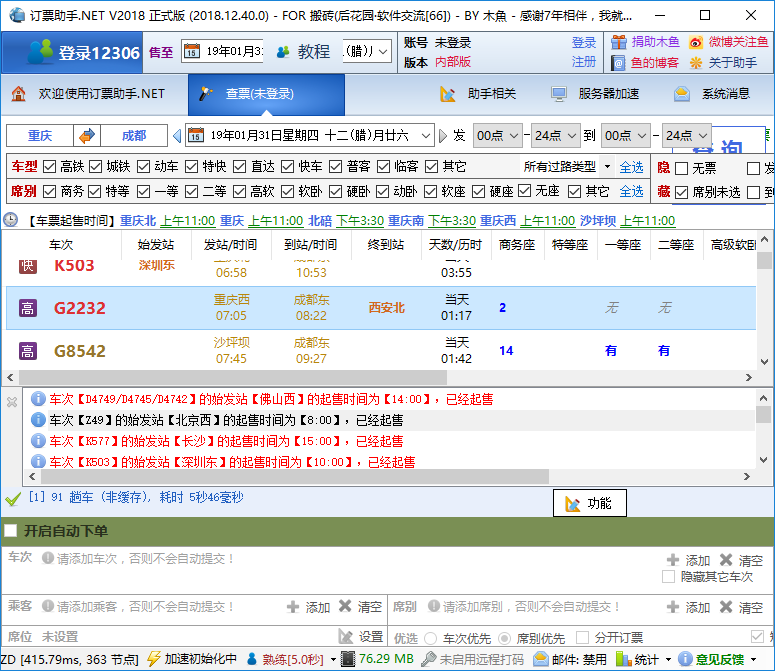The image size is (775, 671).
Task: Check 隐藏其它车次 option
Action: 668,577
